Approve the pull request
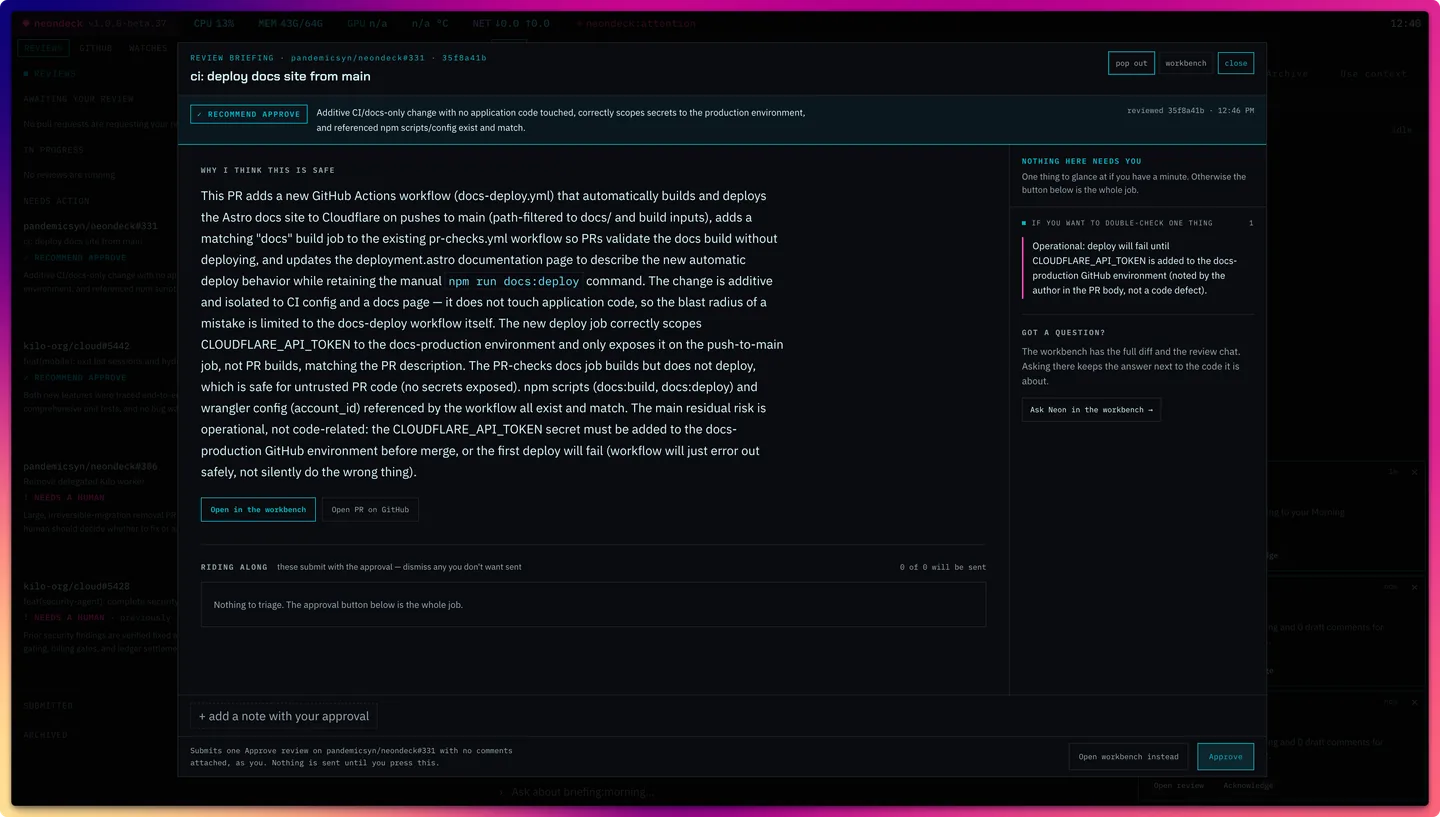1440x817 pixels. [x=1225, y=756]
